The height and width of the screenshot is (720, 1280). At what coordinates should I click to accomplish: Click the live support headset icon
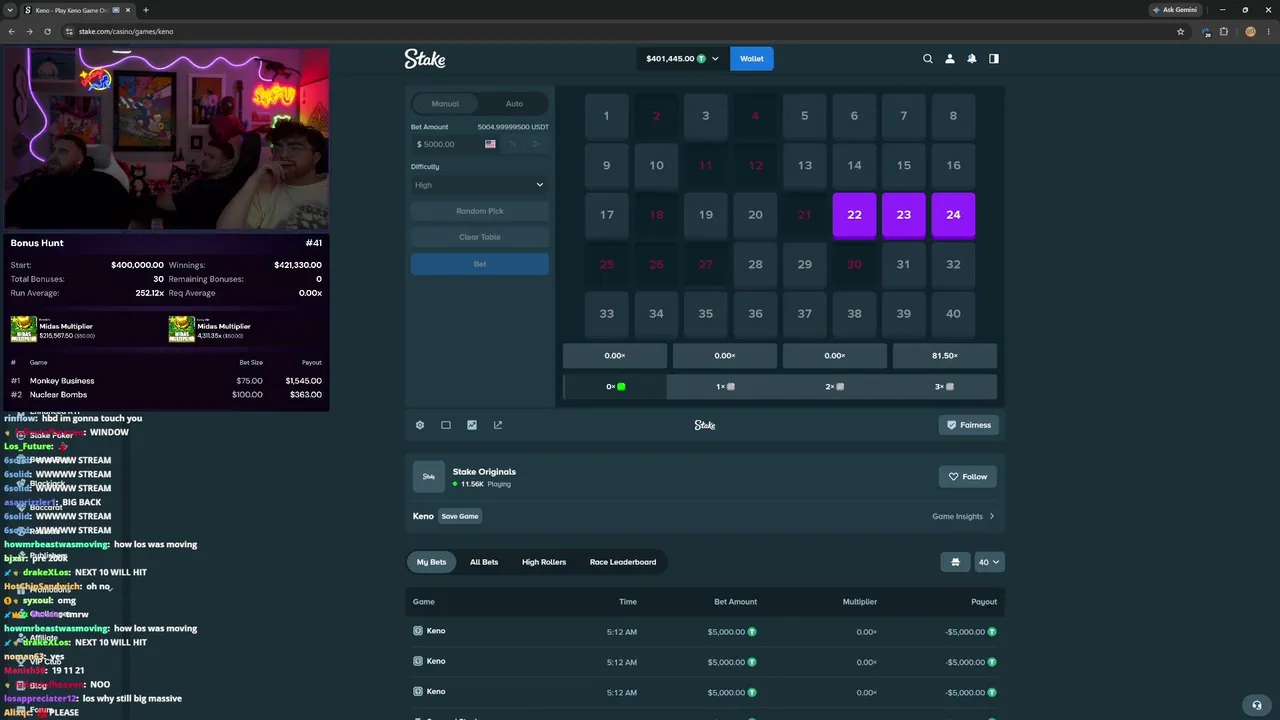tap(1257, 705)
